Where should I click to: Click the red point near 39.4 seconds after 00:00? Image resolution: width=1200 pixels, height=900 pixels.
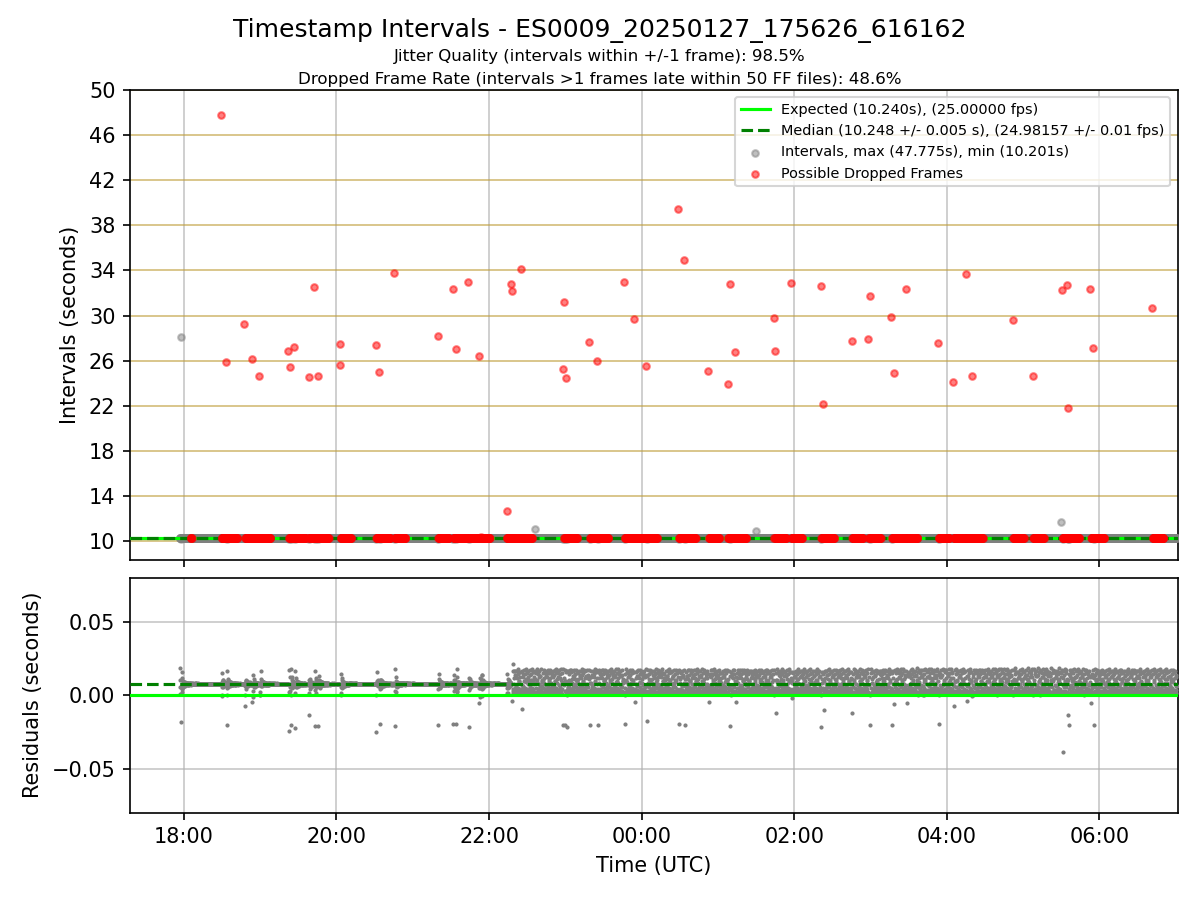pos(678,209)
